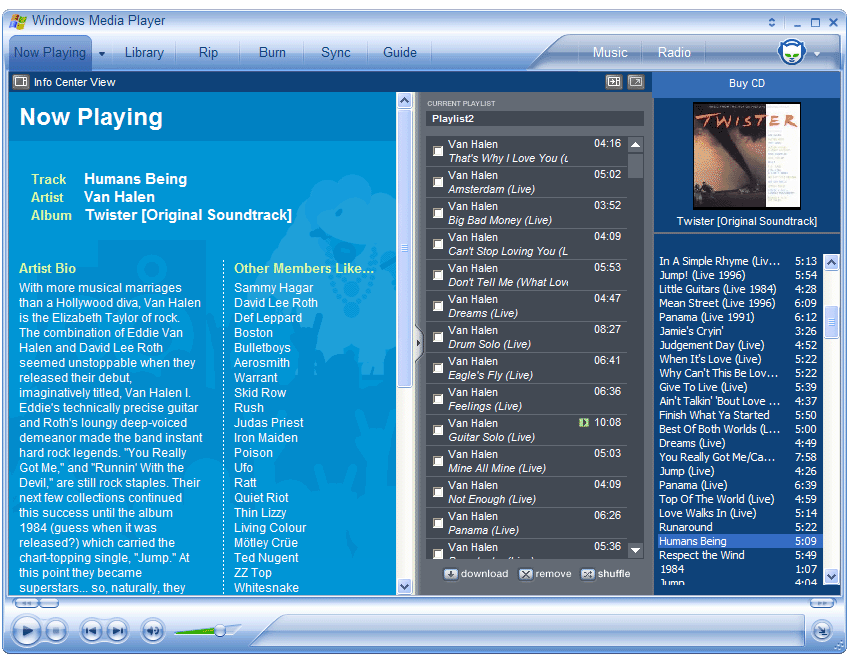853x662 pixels.
Task: Open the Def Leppard artist link
Action: click(x=268, y=318)
